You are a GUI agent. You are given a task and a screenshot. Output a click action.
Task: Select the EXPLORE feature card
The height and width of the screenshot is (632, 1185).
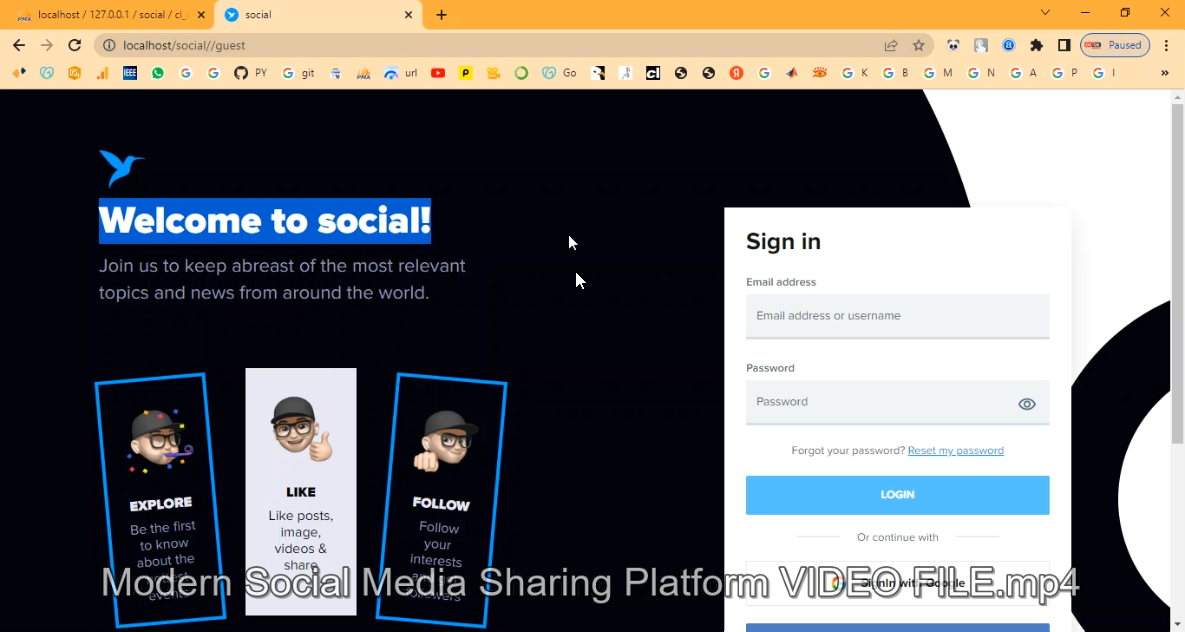pyautogui.click(x=160, y=500)
